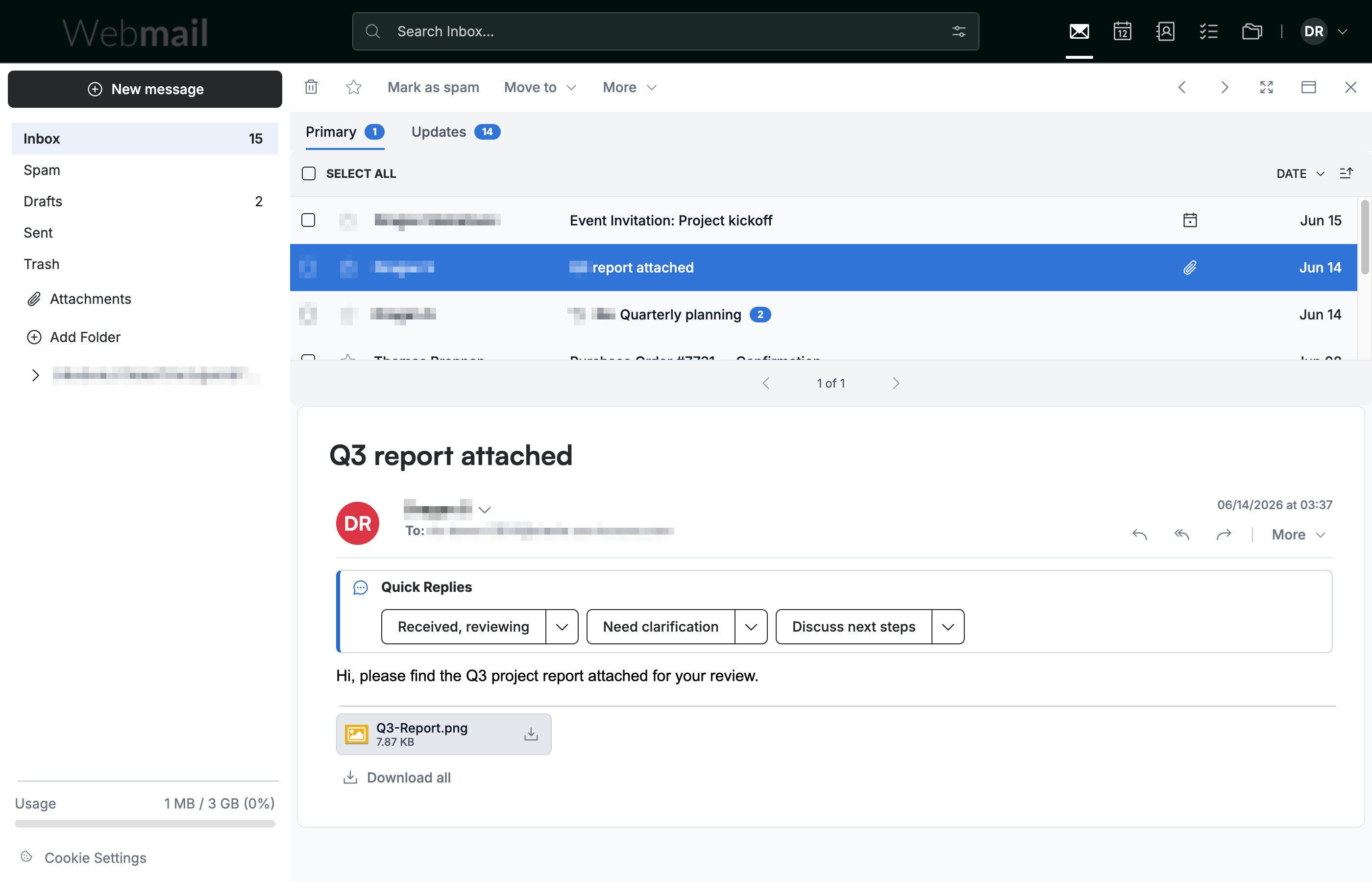This screenshot has height=882, width=1372.
Task: Check the report attached email checkbox
Action: click(308, 268)
